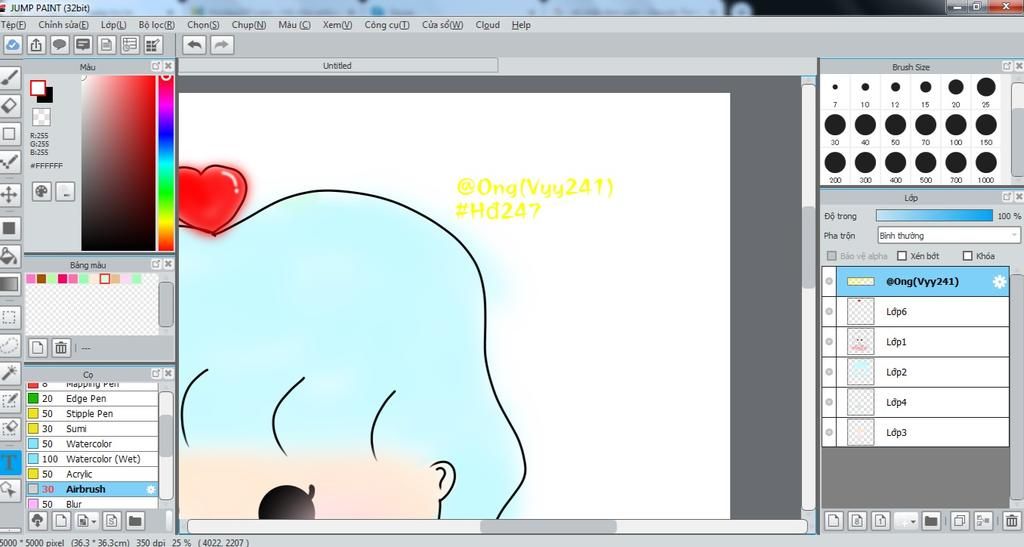Open add-brush dropdown arrow in brush panel
Viewport: 1024px width, 547px height.
pyautogui.click(x=94, y=521)
